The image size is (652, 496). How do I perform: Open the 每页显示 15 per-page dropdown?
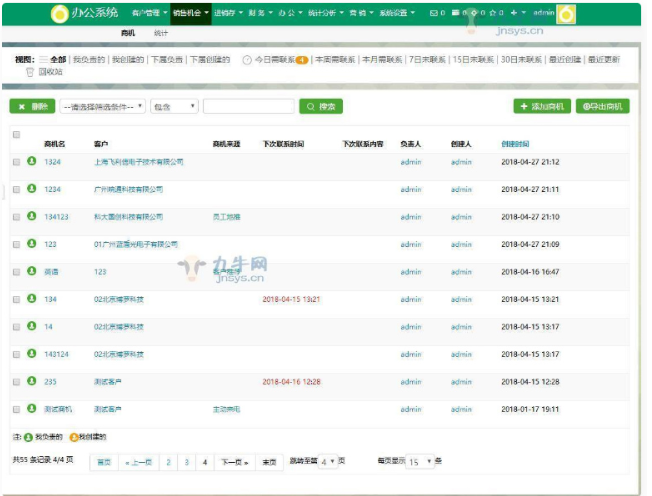coord(419,461)
